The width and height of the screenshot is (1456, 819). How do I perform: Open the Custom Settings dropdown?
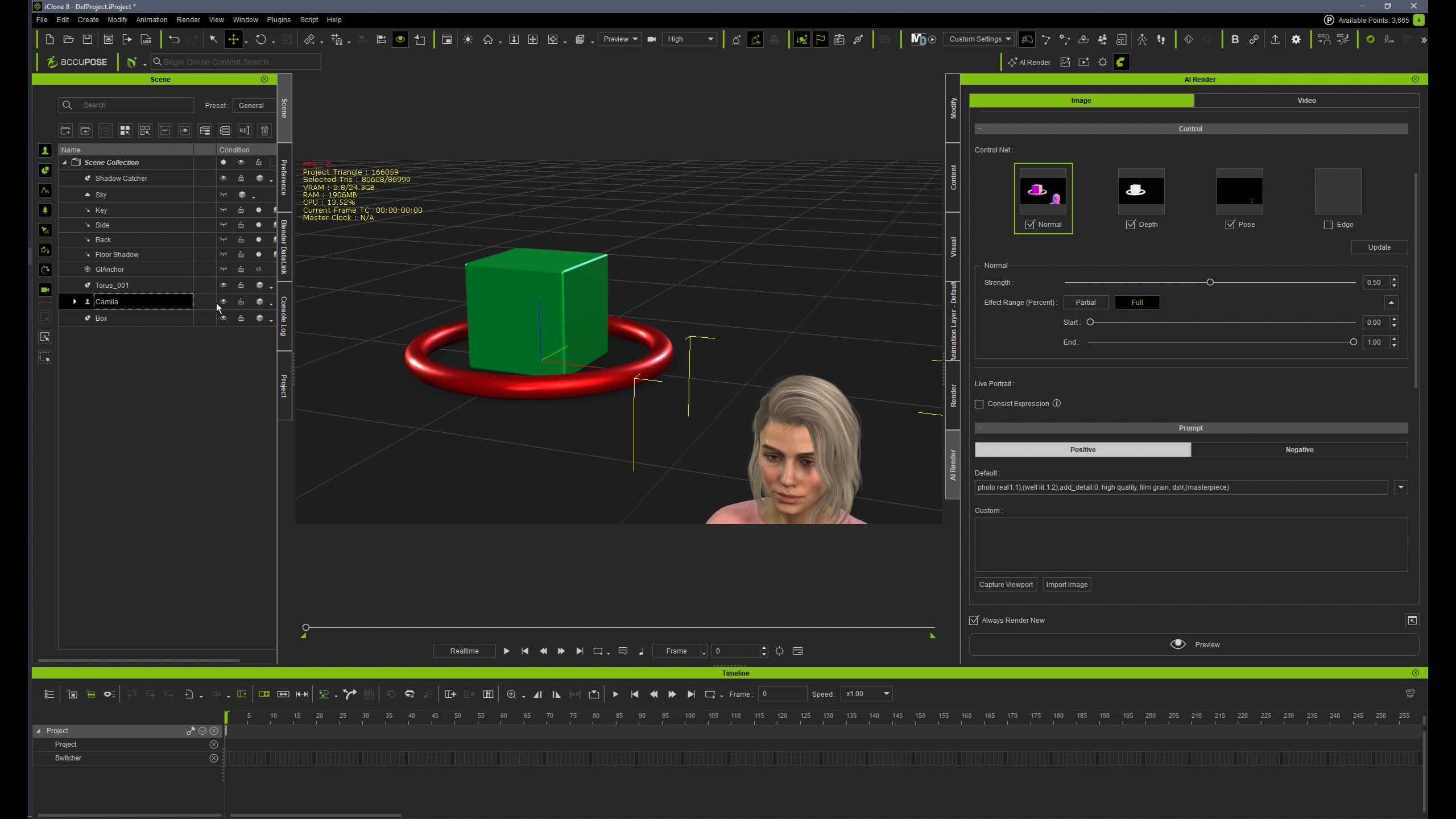click(x=979, y=39)
